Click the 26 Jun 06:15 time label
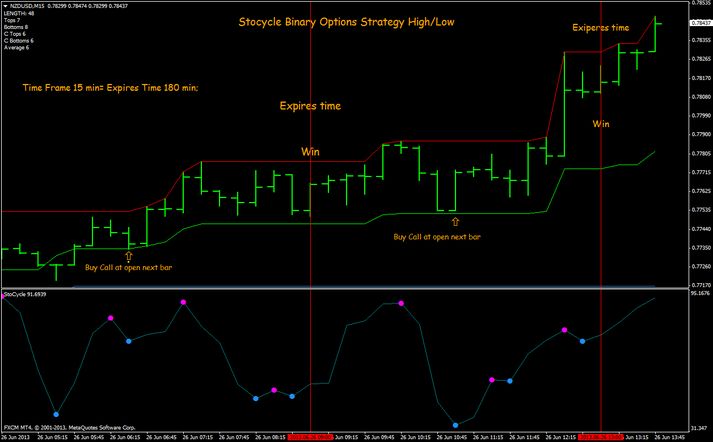The width and height of the screenshot is (713, 442). tap(126, 437)
